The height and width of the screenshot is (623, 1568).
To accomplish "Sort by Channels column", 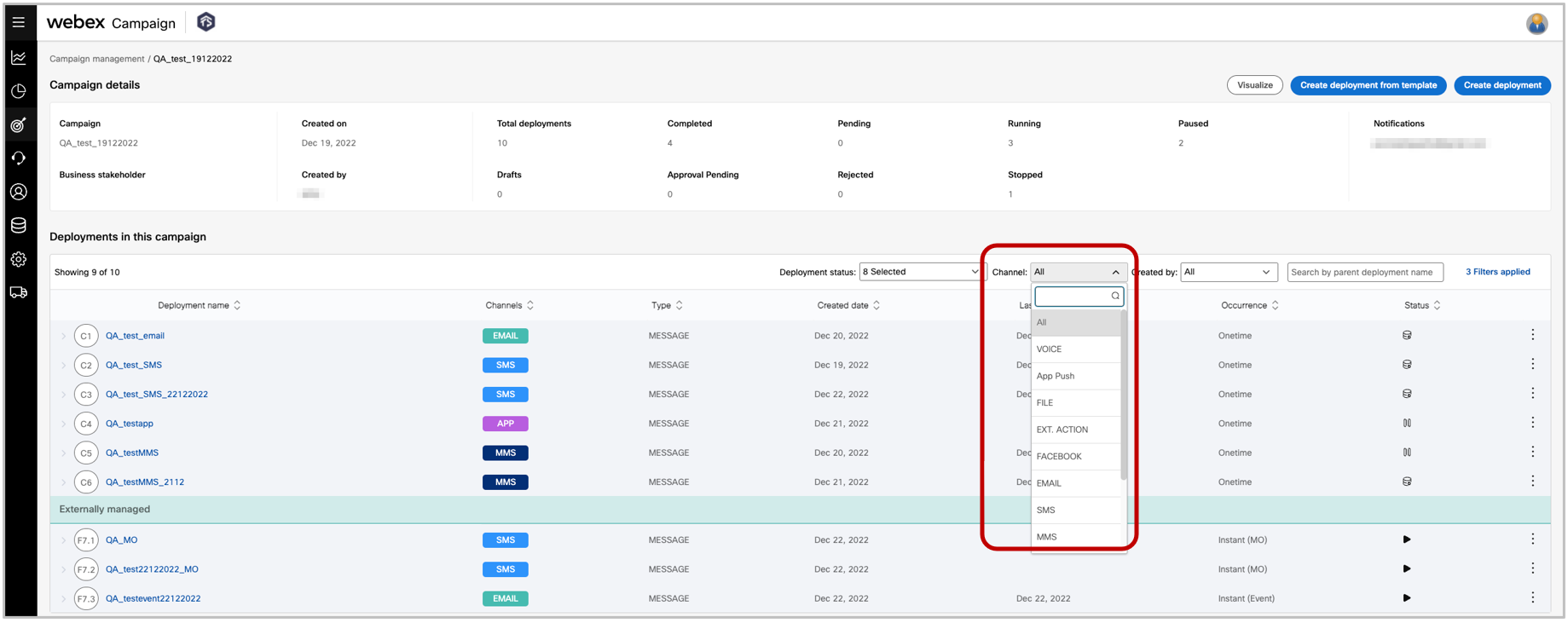I will tap(530, 305).
